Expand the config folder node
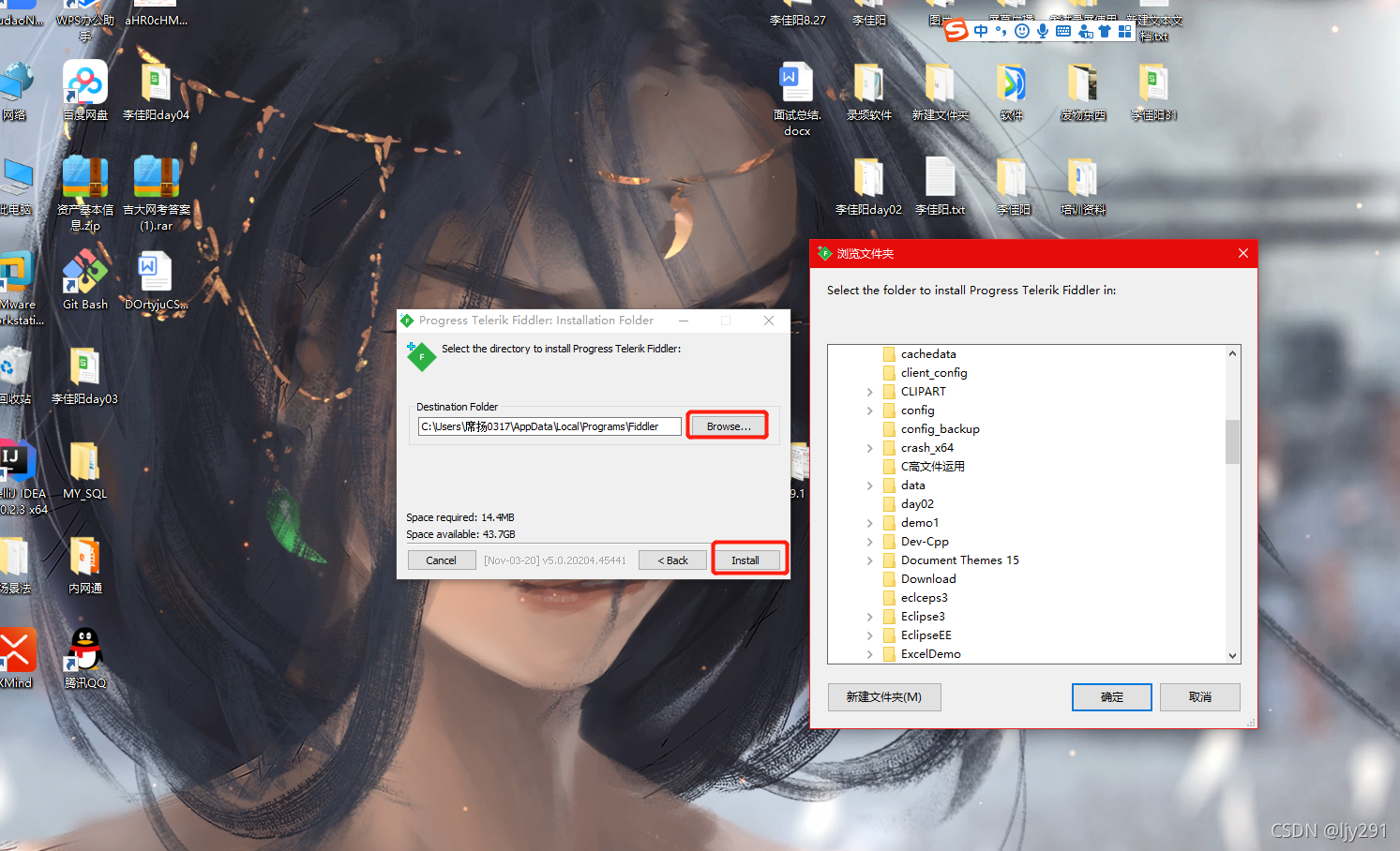Image resolution: width=1400 pixels, height=851 pixels. pyautogui.click(x=869, y=411)
